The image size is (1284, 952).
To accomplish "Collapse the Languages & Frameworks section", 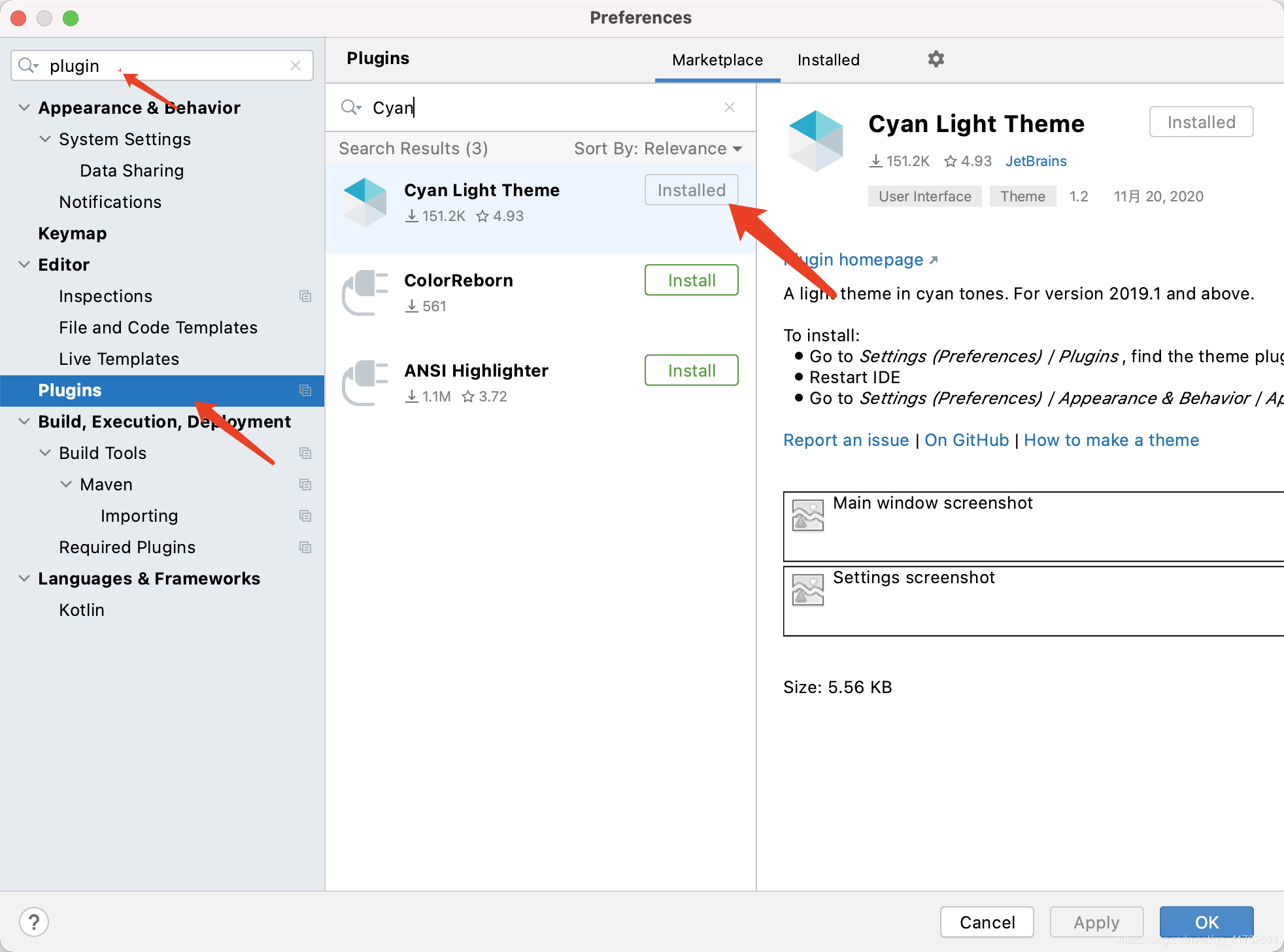I will tap(24, 579).
